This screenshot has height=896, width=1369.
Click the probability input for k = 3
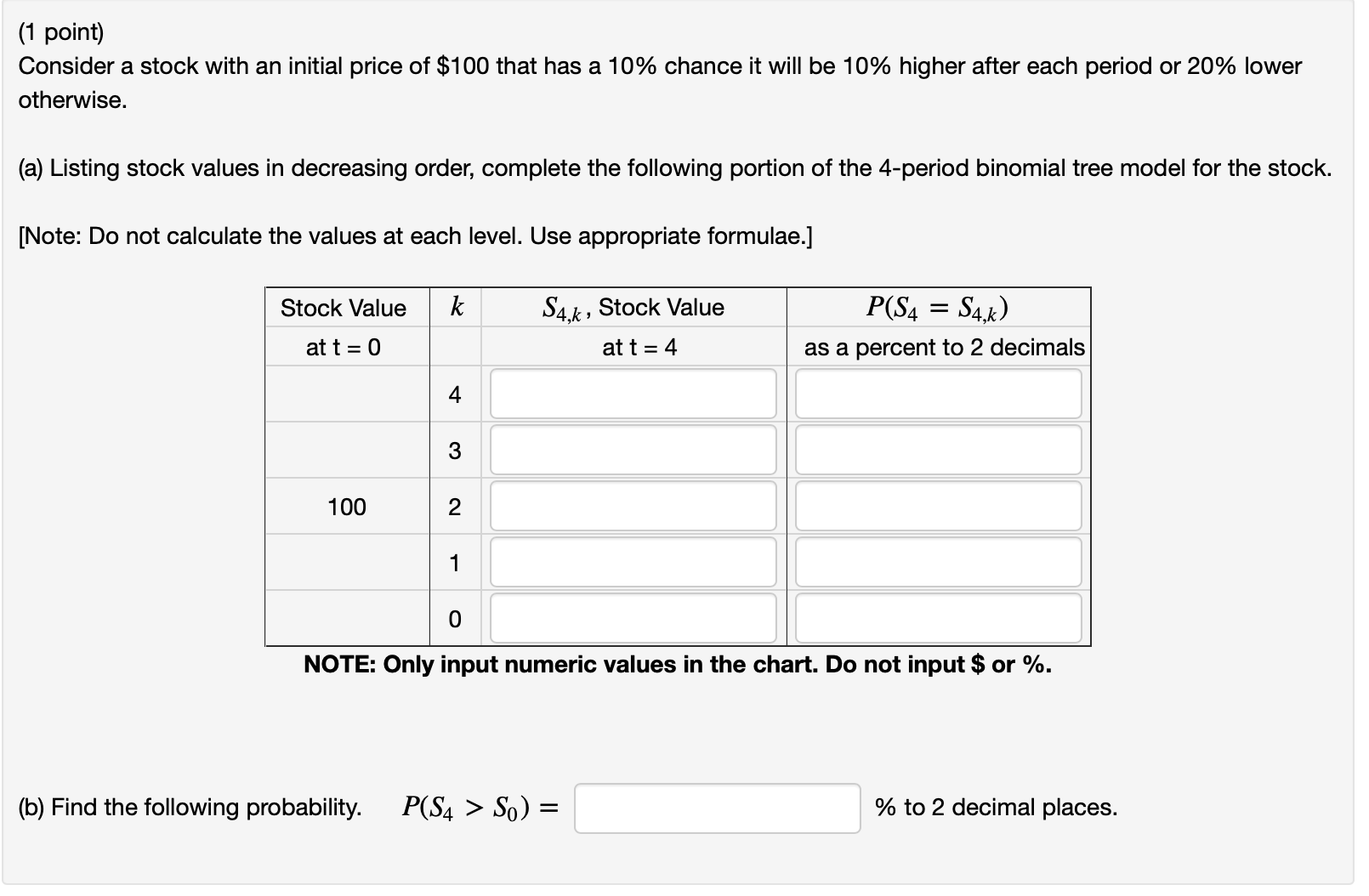coord(935,450)
